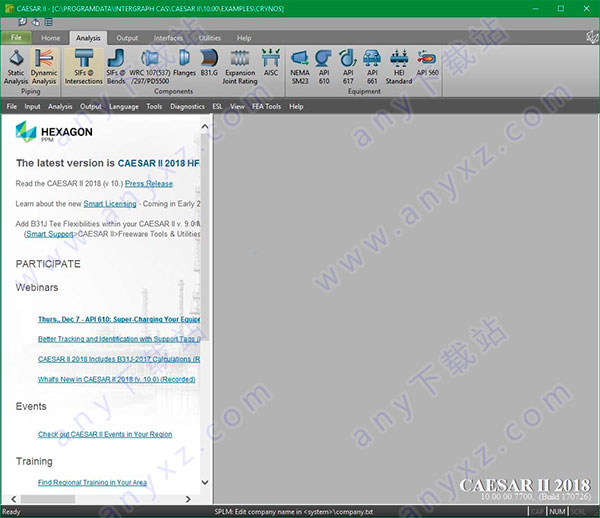Viewport: 600px width, 518px height.
Task: Click first quick access toolbar icon
Action: click(x=22, y=22)
